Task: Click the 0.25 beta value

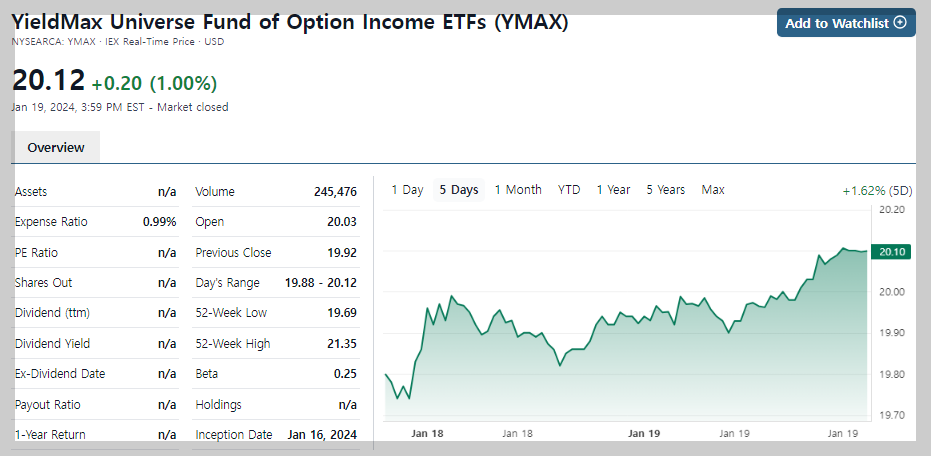Action: [x=346, y=374]
